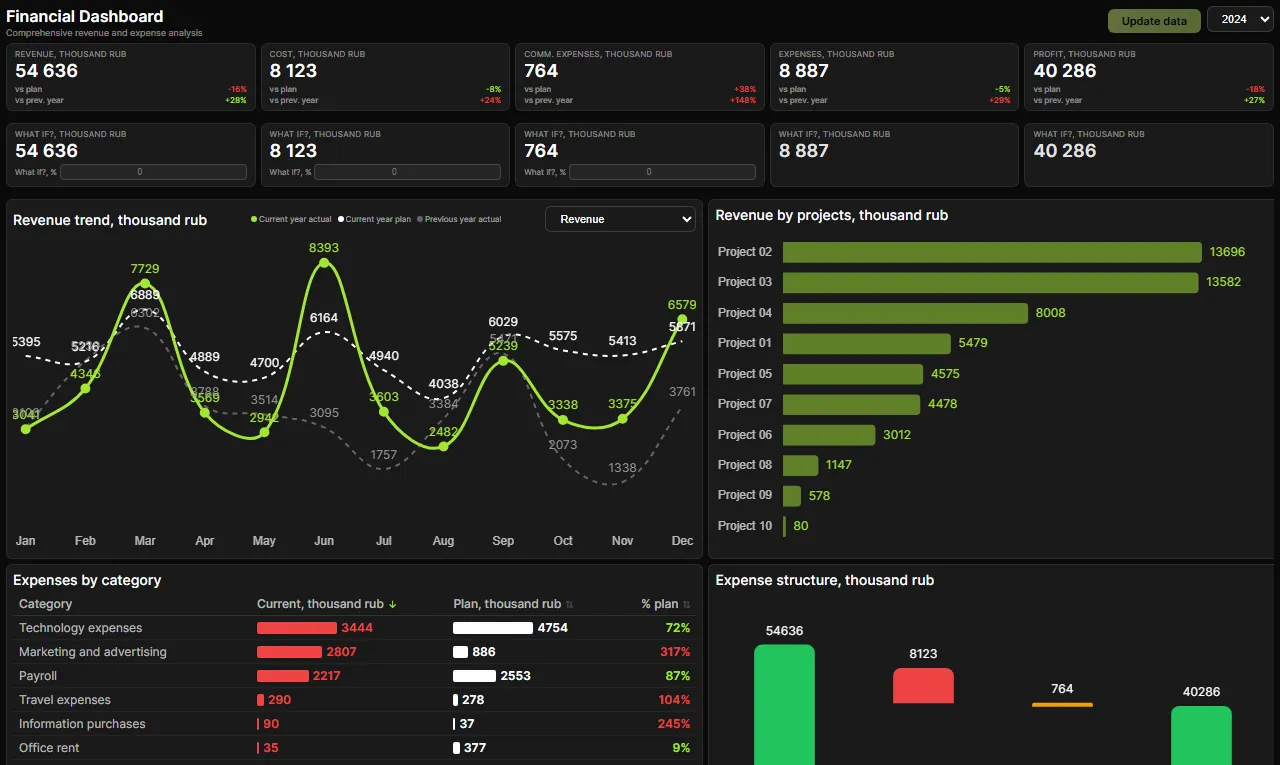Toggle the Previous year actual legend series

click(459, 219)
